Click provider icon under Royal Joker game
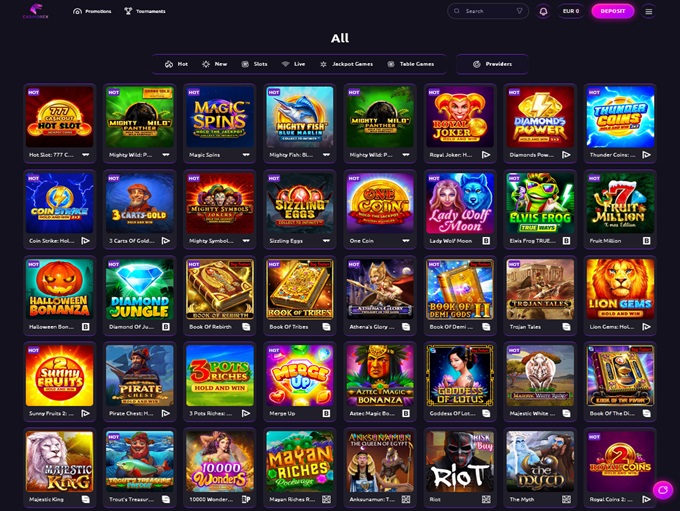This screenshot has height=511, width=680. point(486,155)
